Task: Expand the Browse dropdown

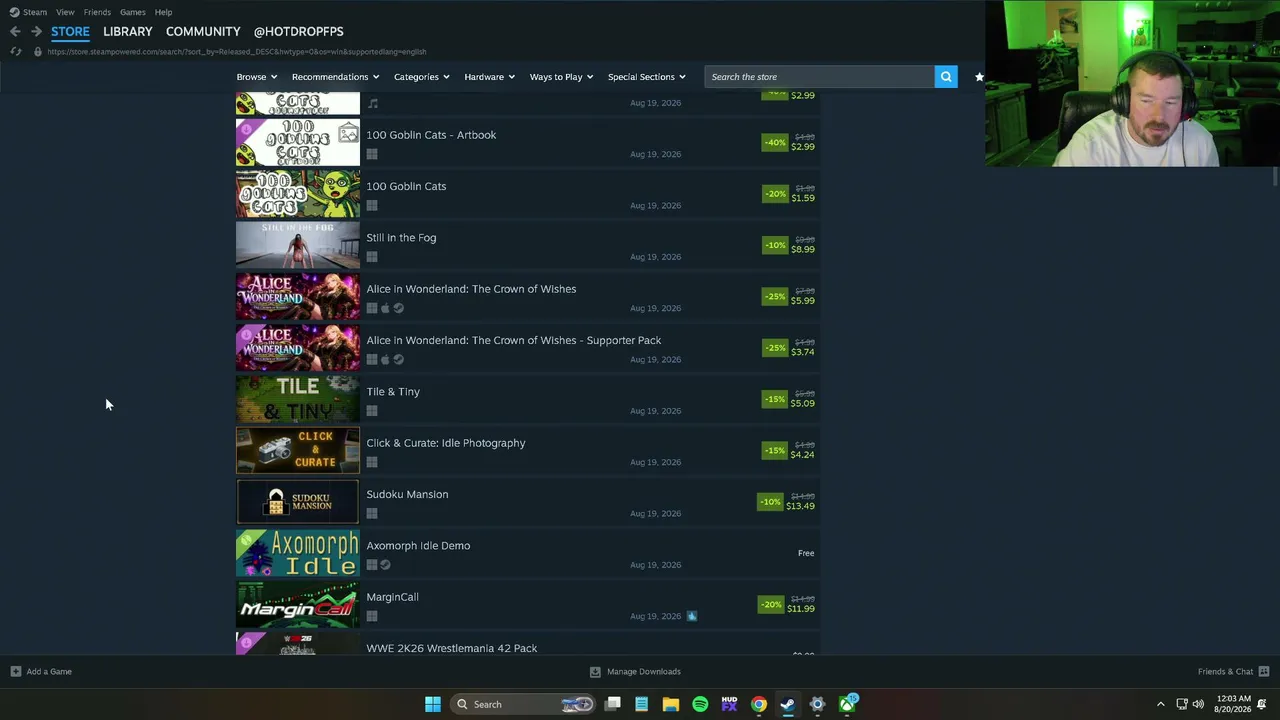Action: click(x=257, y=77)
